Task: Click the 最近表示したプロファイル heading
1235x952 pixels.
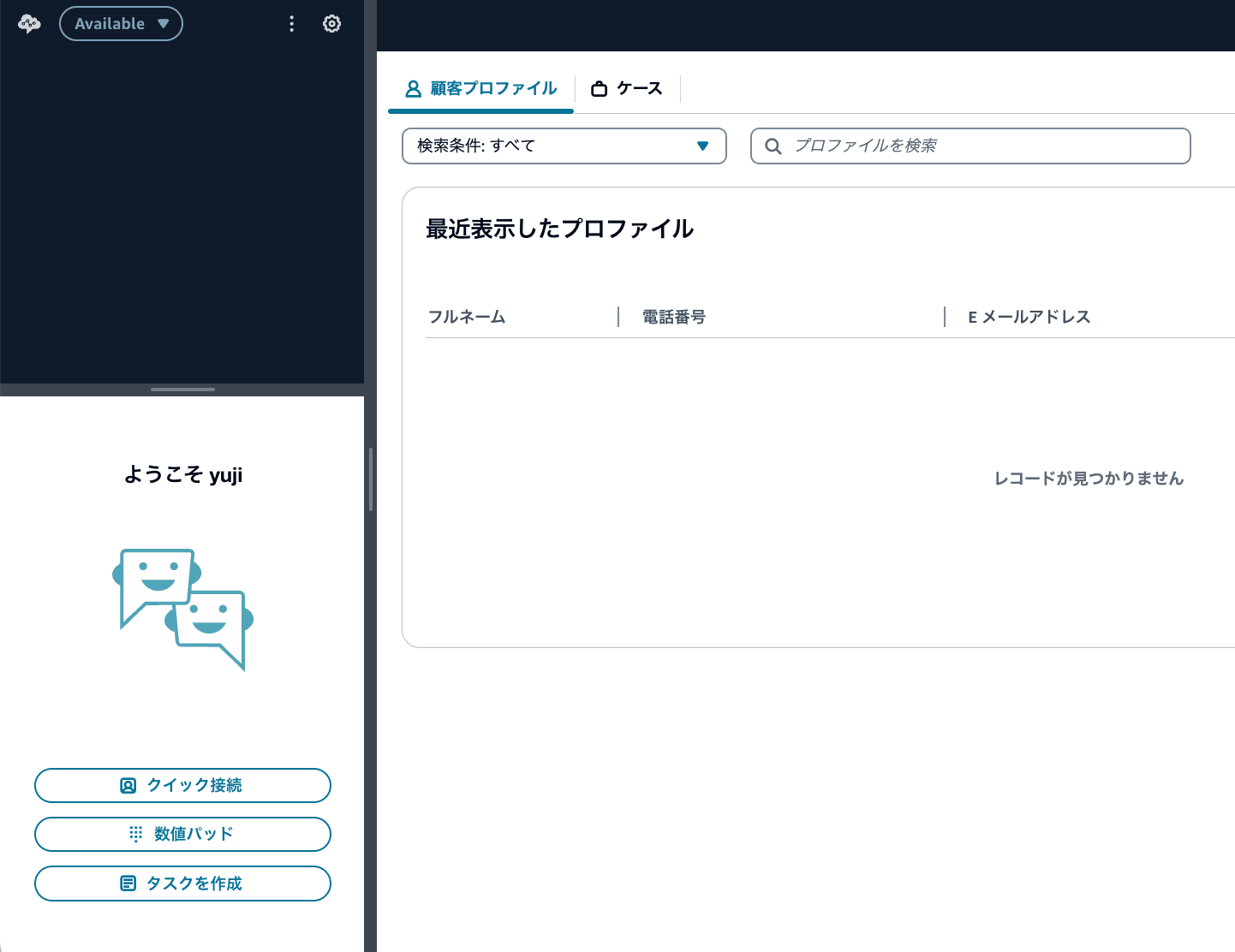Action: coord(559,229)
